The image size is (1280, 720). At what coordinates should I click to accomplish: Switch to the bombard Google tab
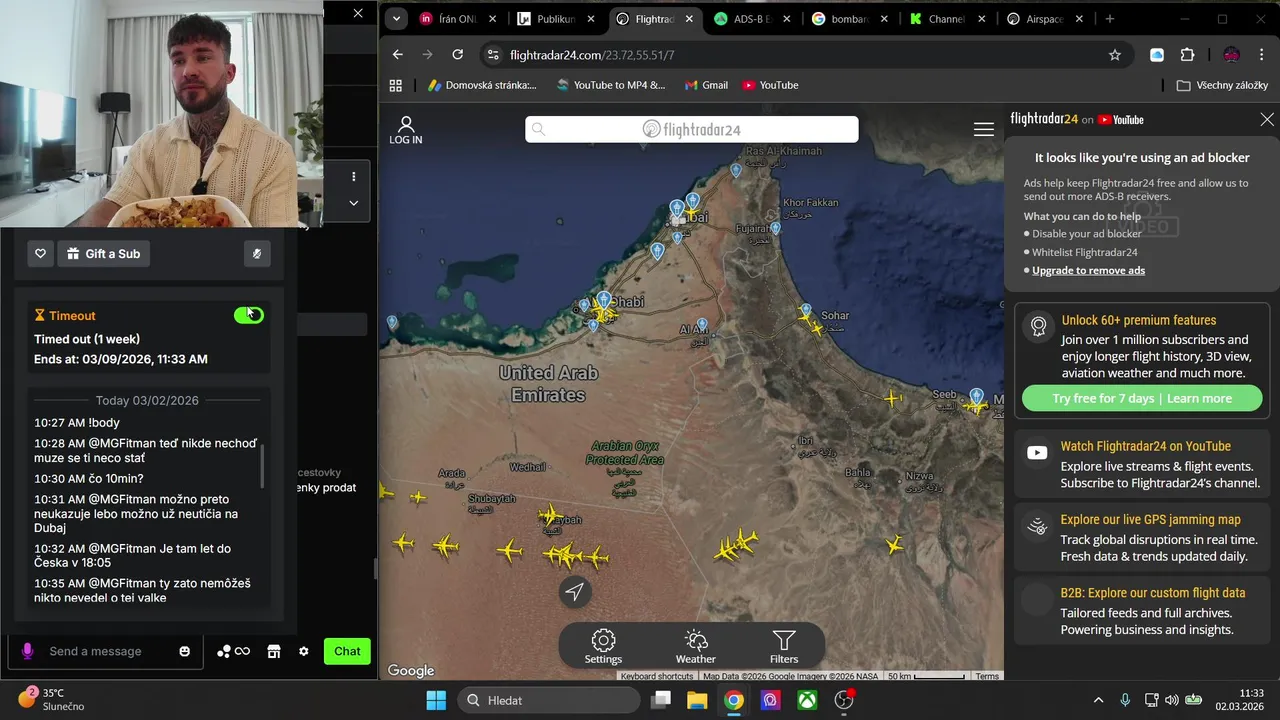click(850, 19)
